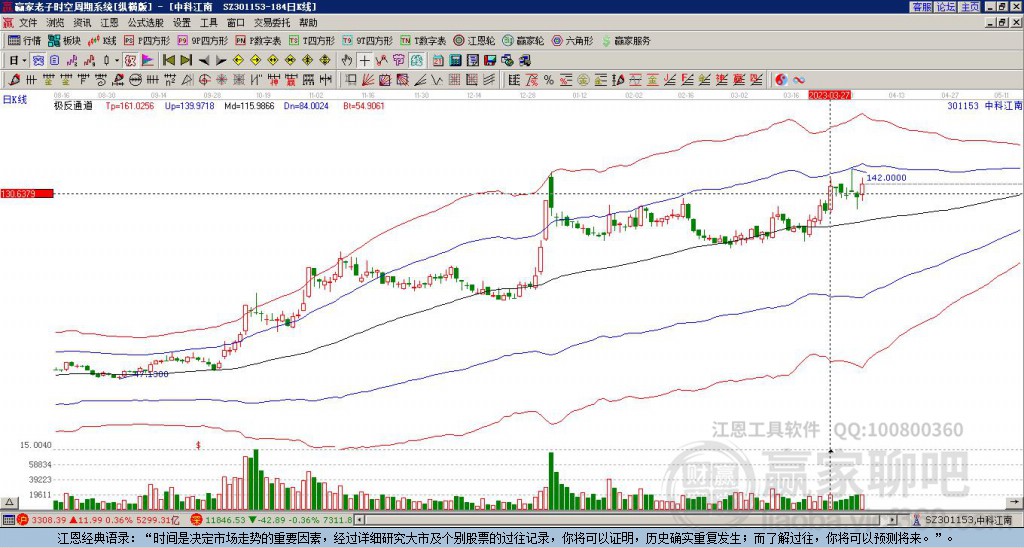Screen dimensions: 1024x548
Task: Click the red flag icon
Action: click(x=148, y=61)
